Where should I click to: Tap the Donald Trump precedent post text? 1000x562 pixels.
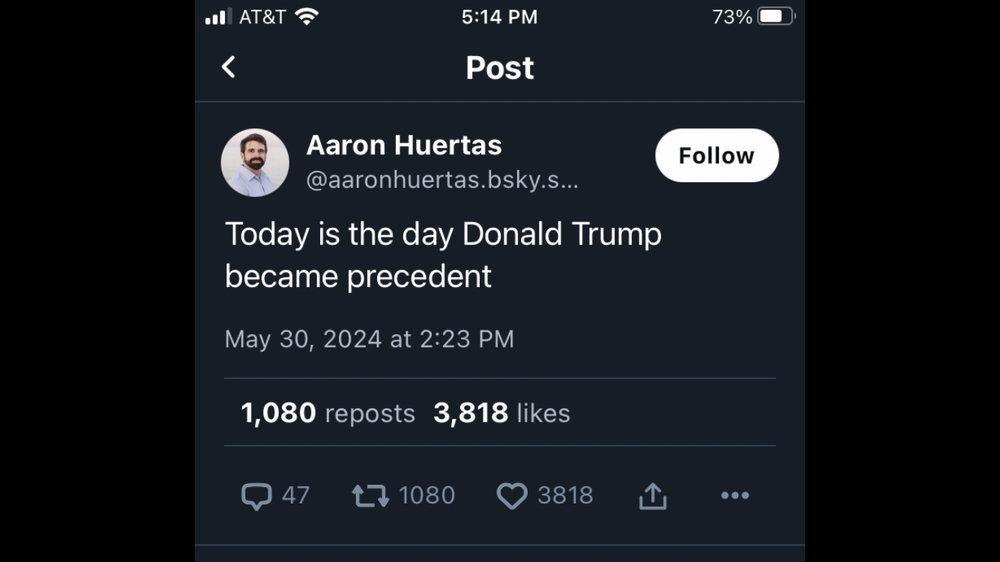tap(443, 255)
